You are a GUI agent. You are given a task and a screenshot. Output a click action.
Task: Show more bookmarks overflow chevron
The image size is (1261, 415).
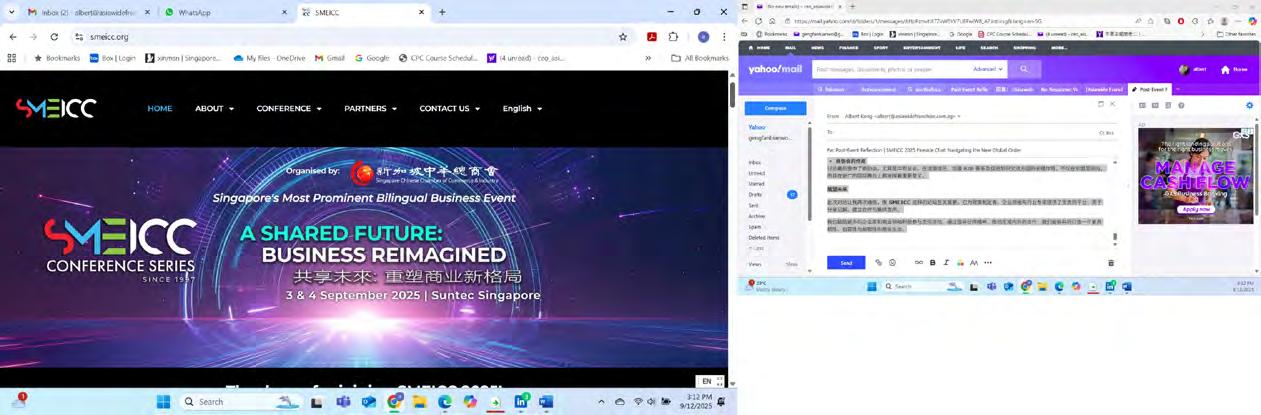click(x=648, y=58)
